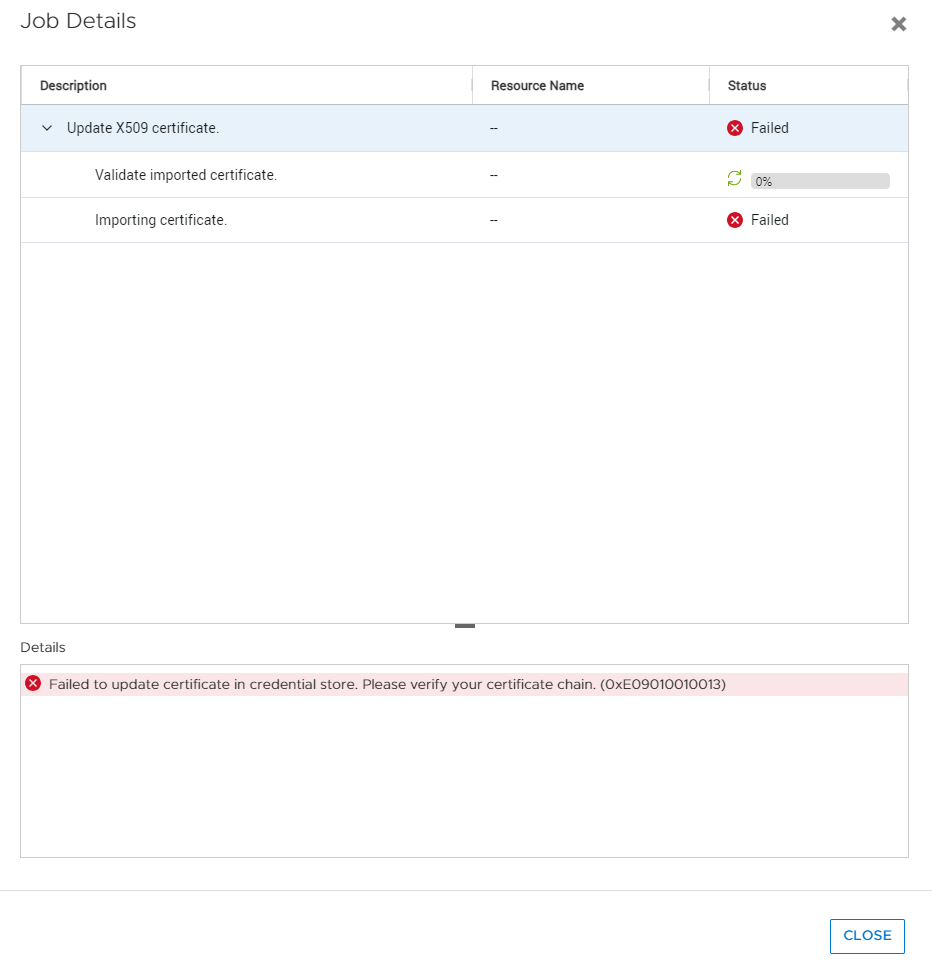932x968 pixels.
Task: Click the Failed badge in the highlighted row
Action: pos(762,127)
